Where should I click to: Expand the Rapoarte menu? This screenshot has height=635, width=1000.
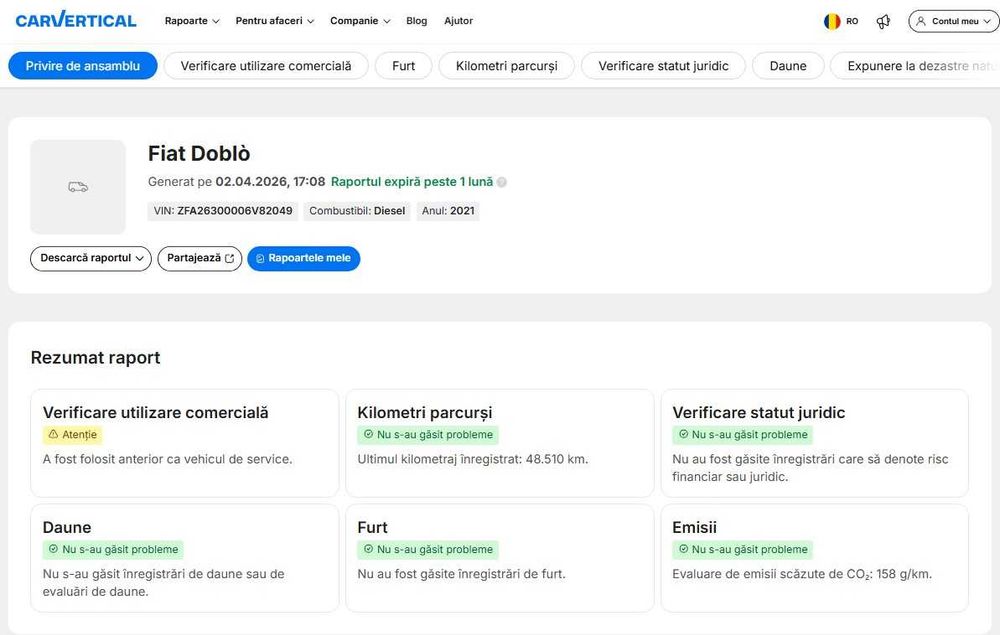192,21
